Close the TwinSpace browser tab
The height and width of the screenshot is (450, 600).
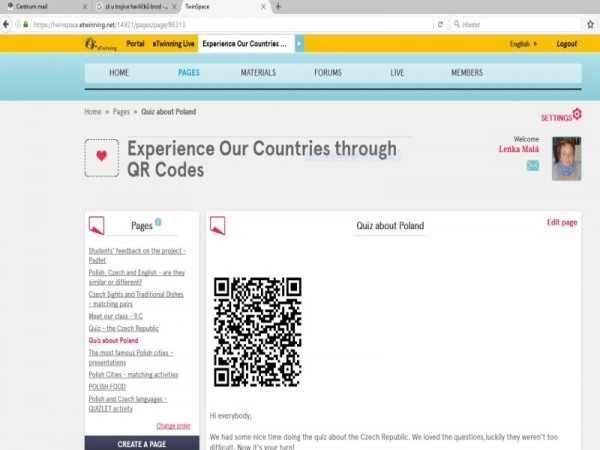(x=263, y=7)
